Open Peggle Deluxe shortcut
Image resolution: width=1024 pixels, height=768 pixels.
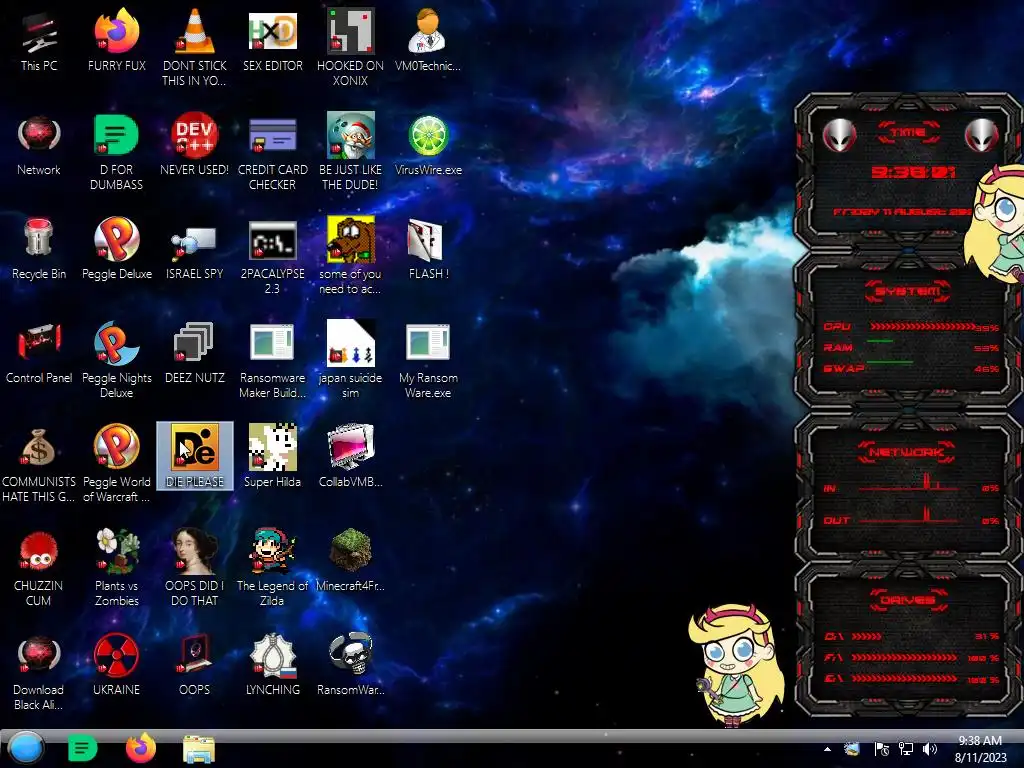(116, 249)
